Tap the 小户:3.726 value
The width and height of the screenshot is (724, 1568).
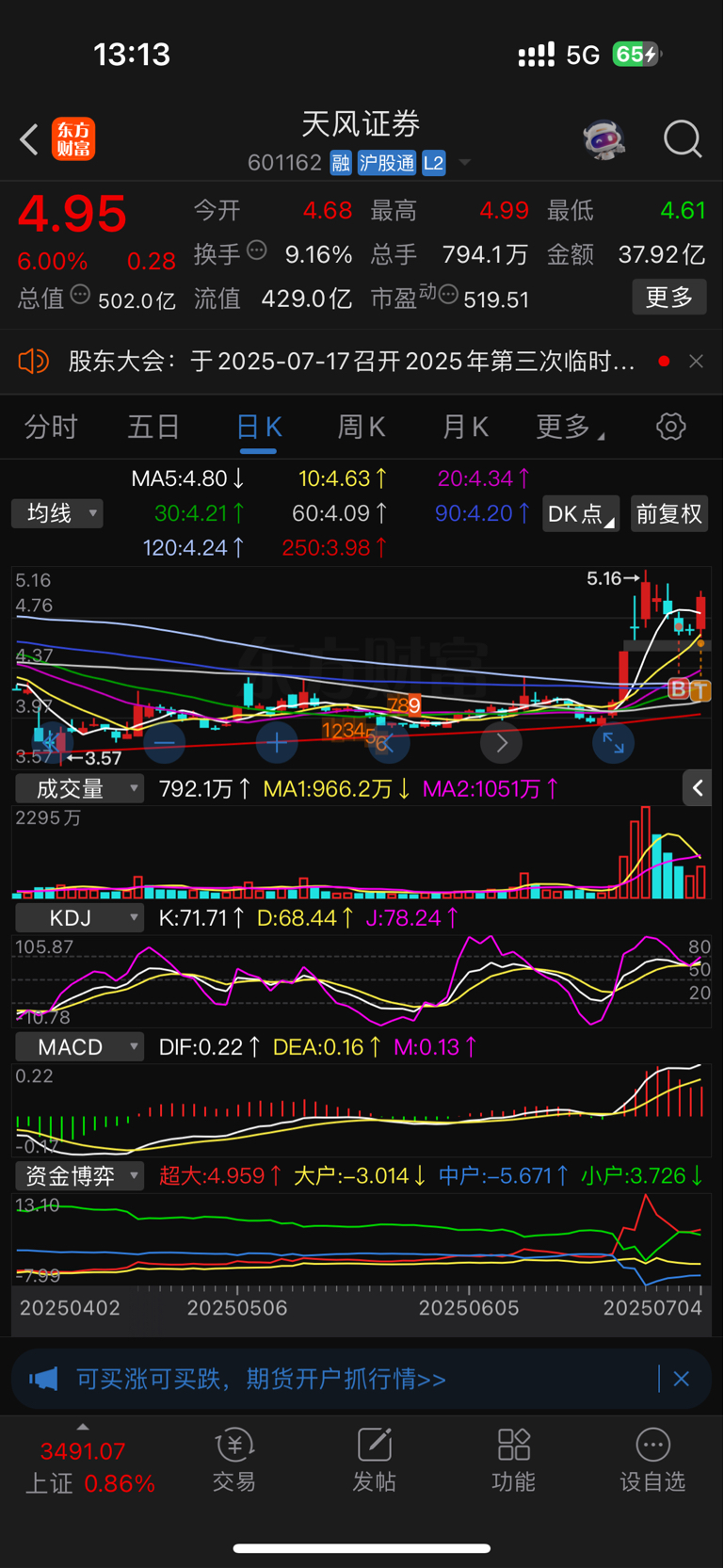tap(642, 1175)
